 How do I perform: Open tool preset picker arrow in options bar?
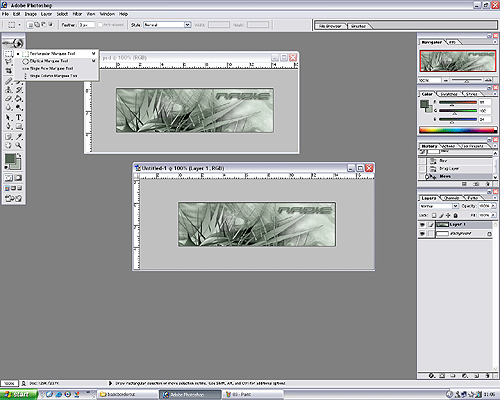coord(19,25)
